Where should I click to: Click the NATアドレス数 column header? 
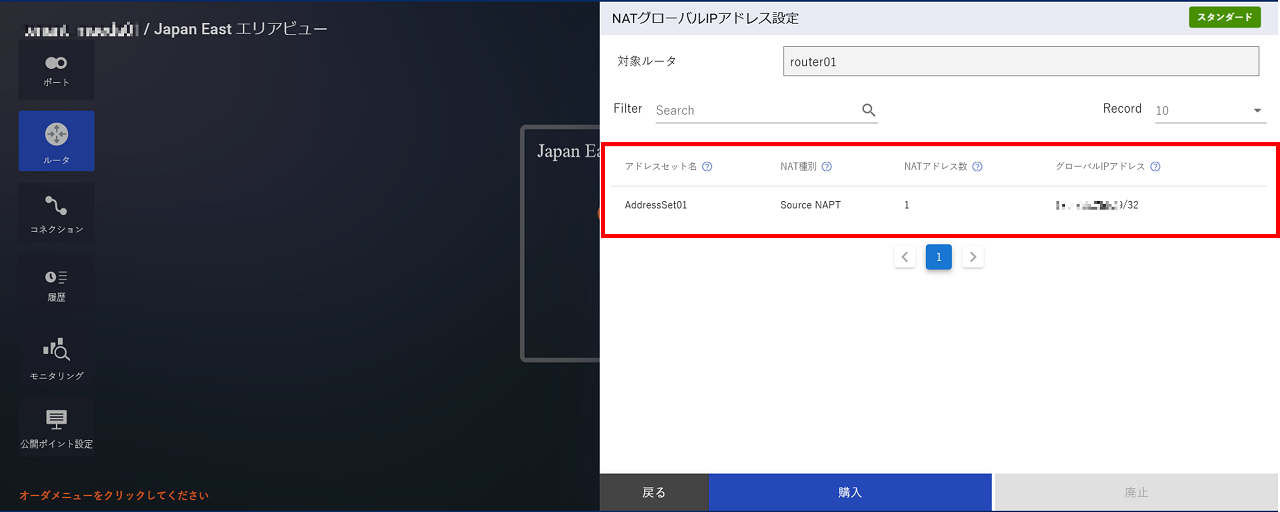click(935, 167)
